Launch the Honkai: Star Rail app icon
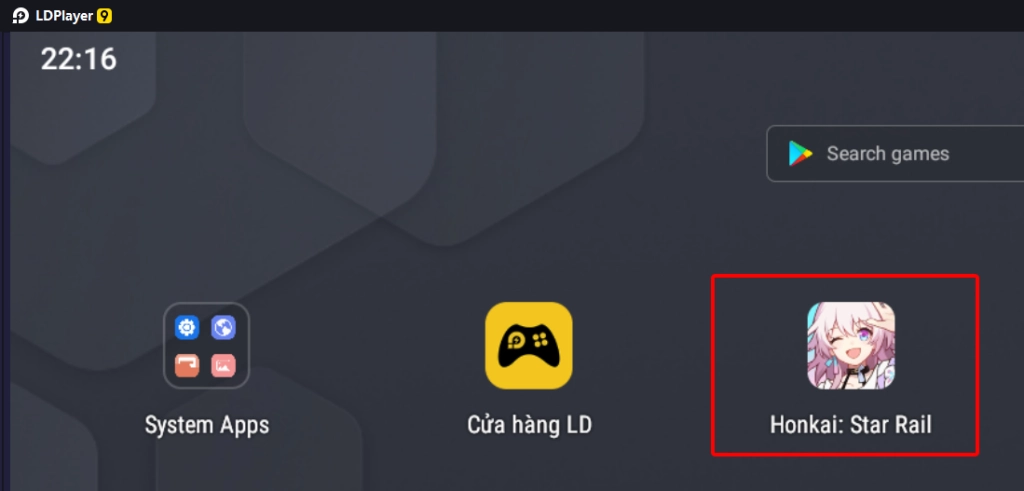This screenshot has height=491, width=1024. pyautogui.click(x=851, y=345)
